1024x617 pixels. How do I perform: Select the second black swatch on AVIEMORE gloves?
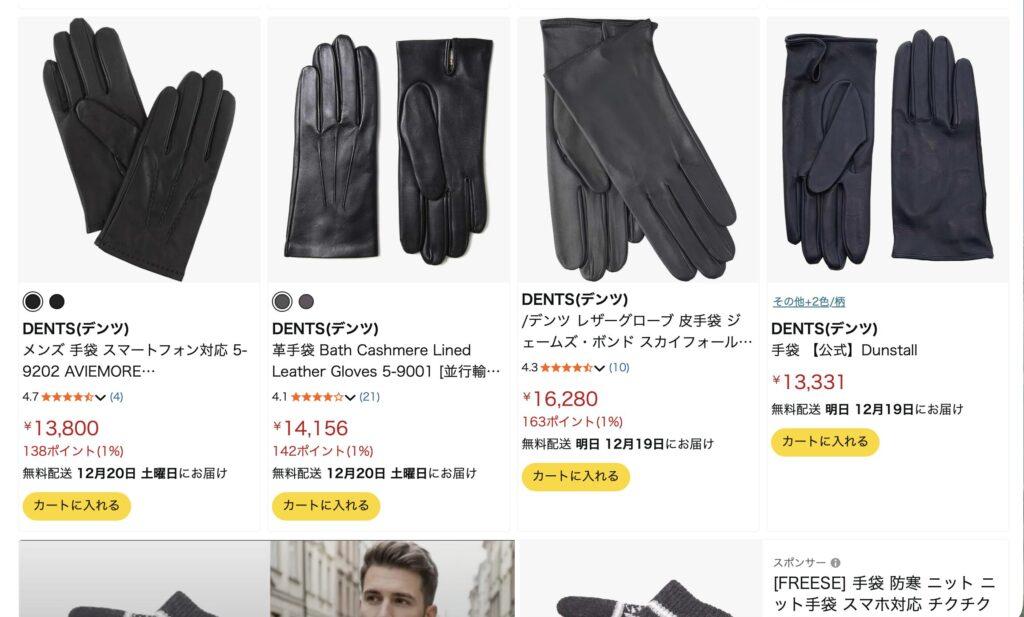[57, 301]
